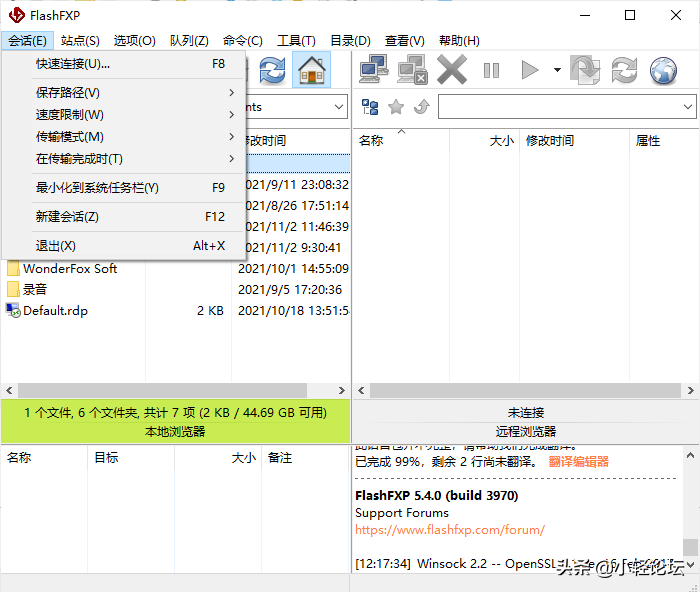Click log panel scroll up arrow
This screenshot has height=592, width=700.
pos(690,455)
